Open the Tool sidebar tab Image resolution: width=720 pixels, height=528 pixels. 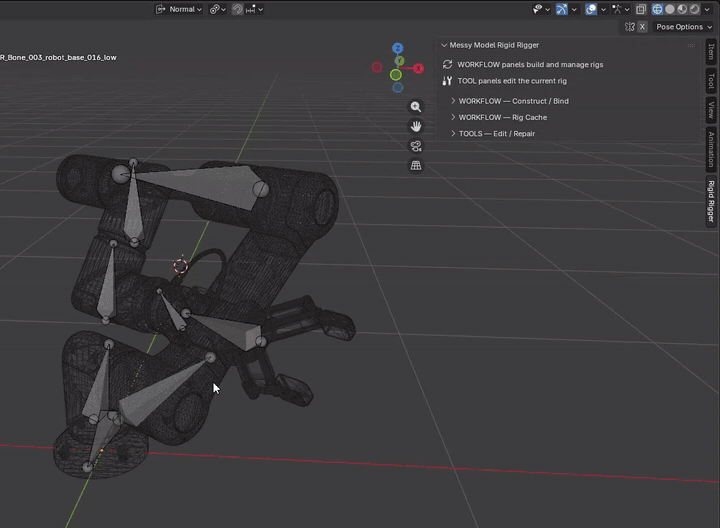[x=711, y=81]
